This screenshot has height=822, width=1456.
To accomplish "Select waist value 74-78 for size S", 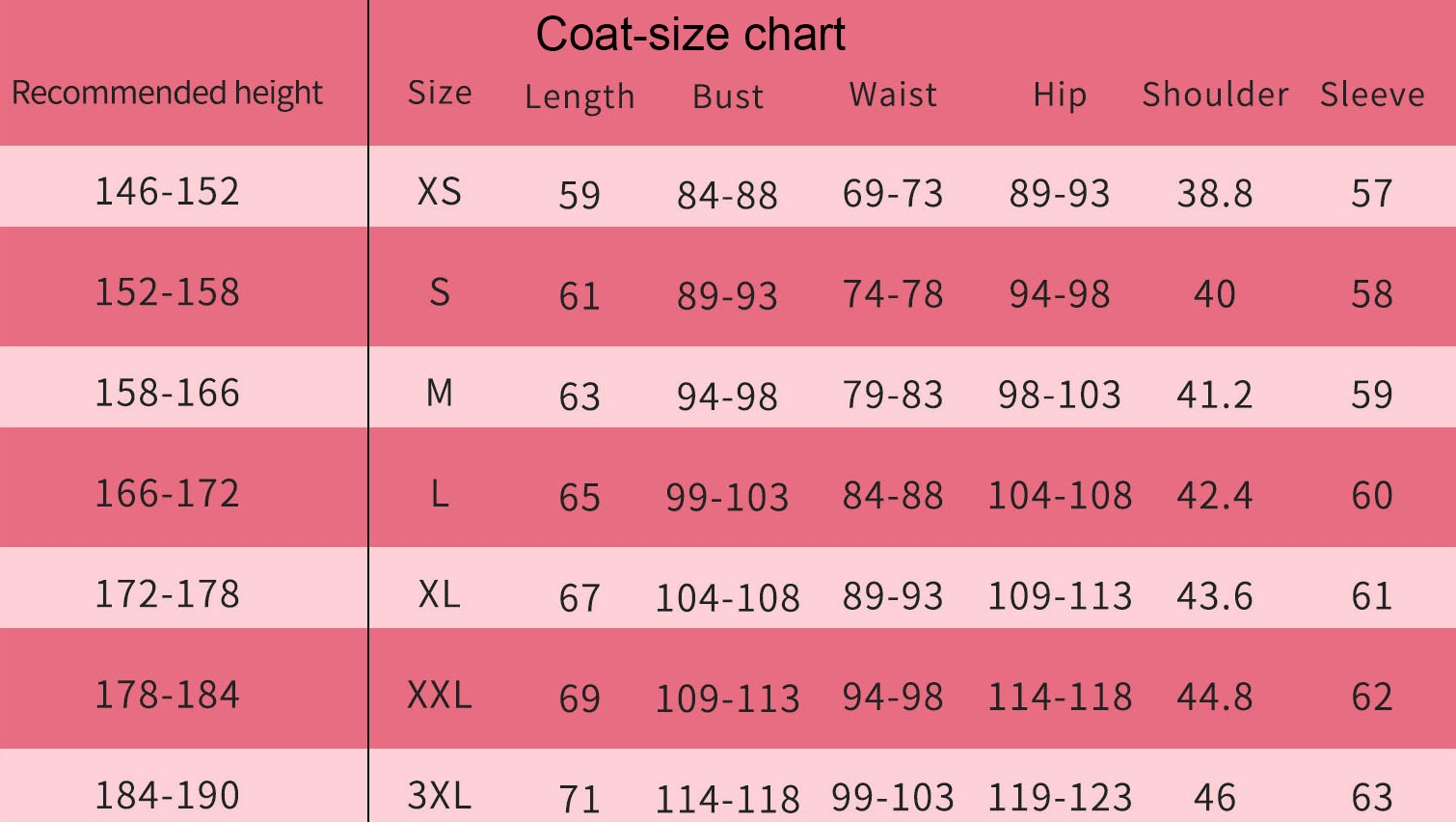I will pos(893,294).
